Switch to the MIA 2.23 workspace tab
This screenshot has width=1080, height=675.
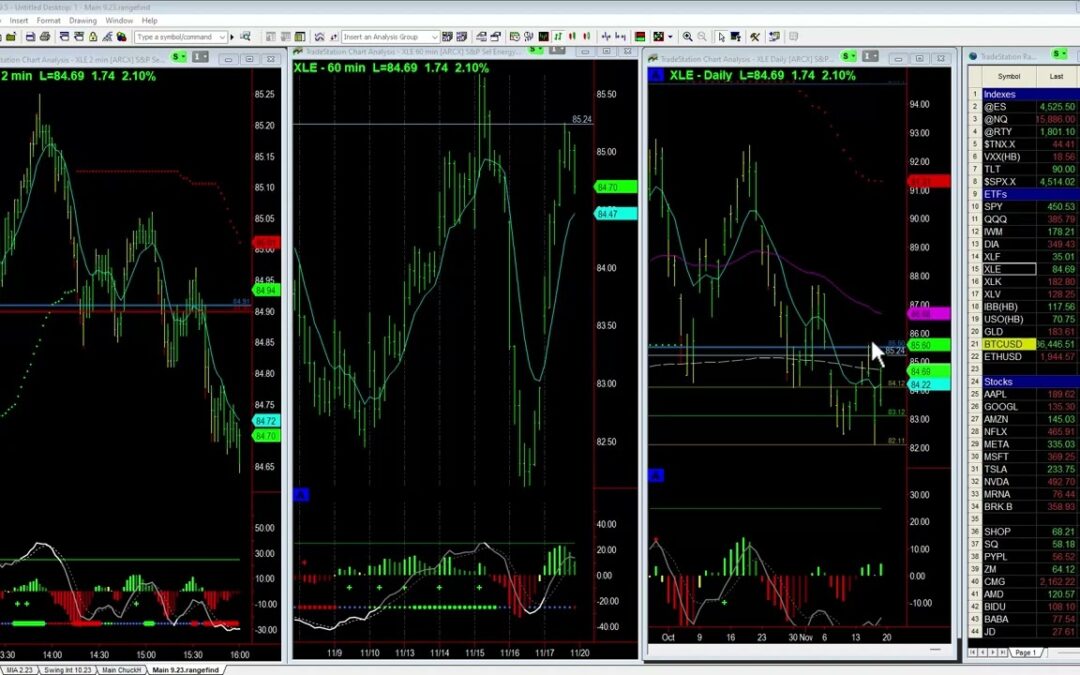(19, 669)
